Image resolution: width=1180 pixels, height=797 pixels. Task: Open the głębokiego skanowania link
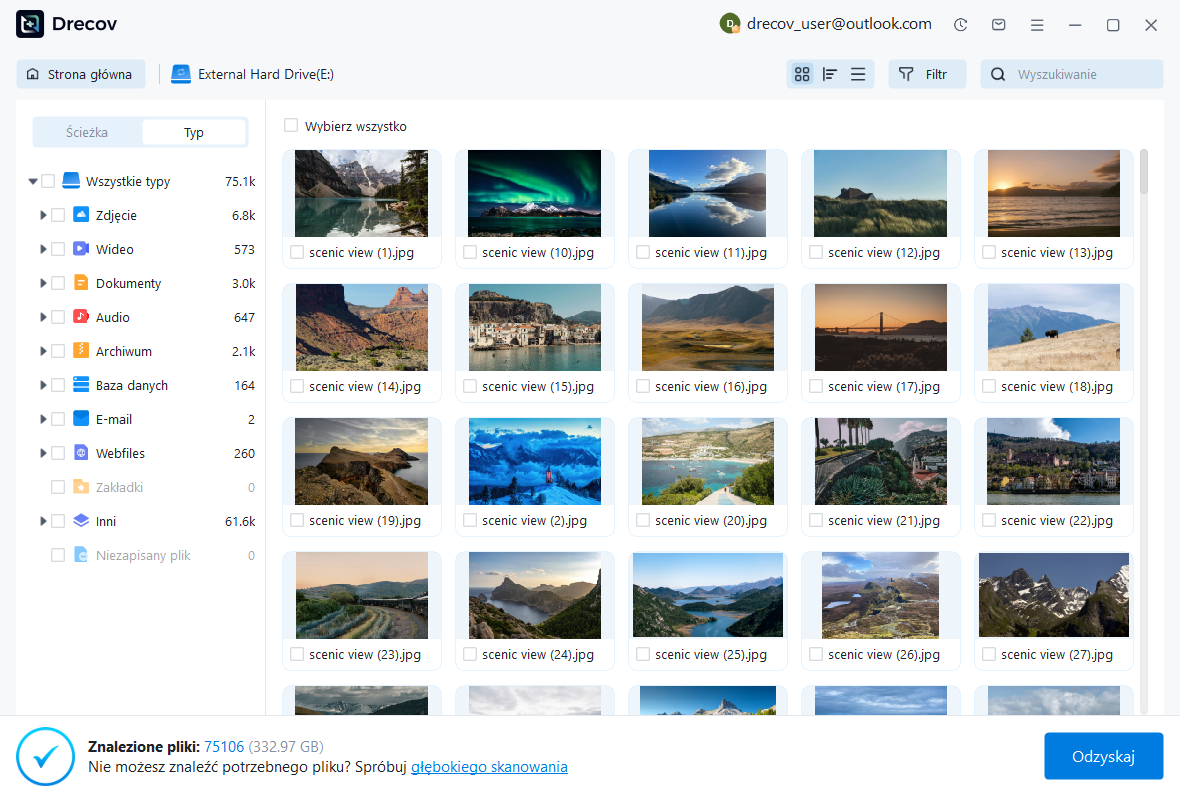pyautogui.click(x=489, y=767)
